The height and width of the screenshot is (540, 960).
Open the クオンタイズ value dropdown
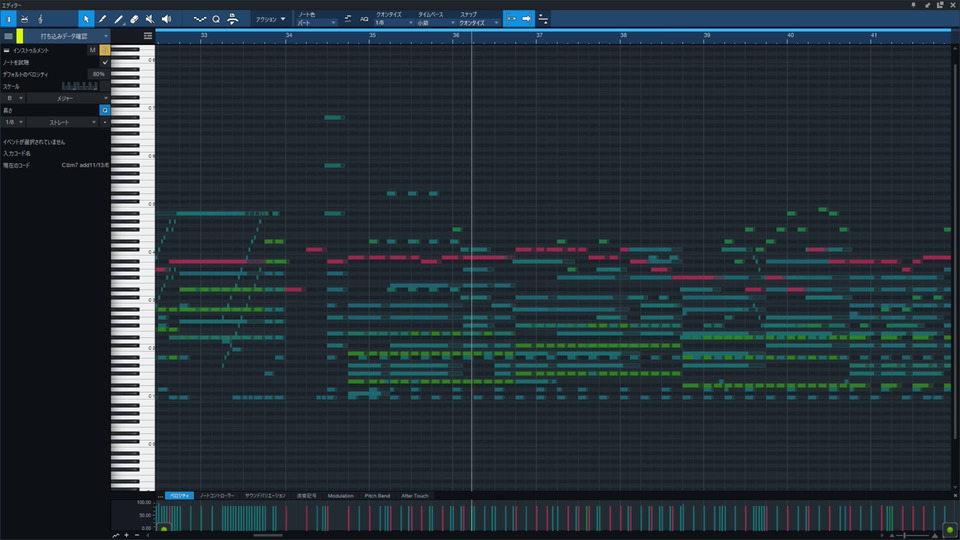(x=394, y=23)
